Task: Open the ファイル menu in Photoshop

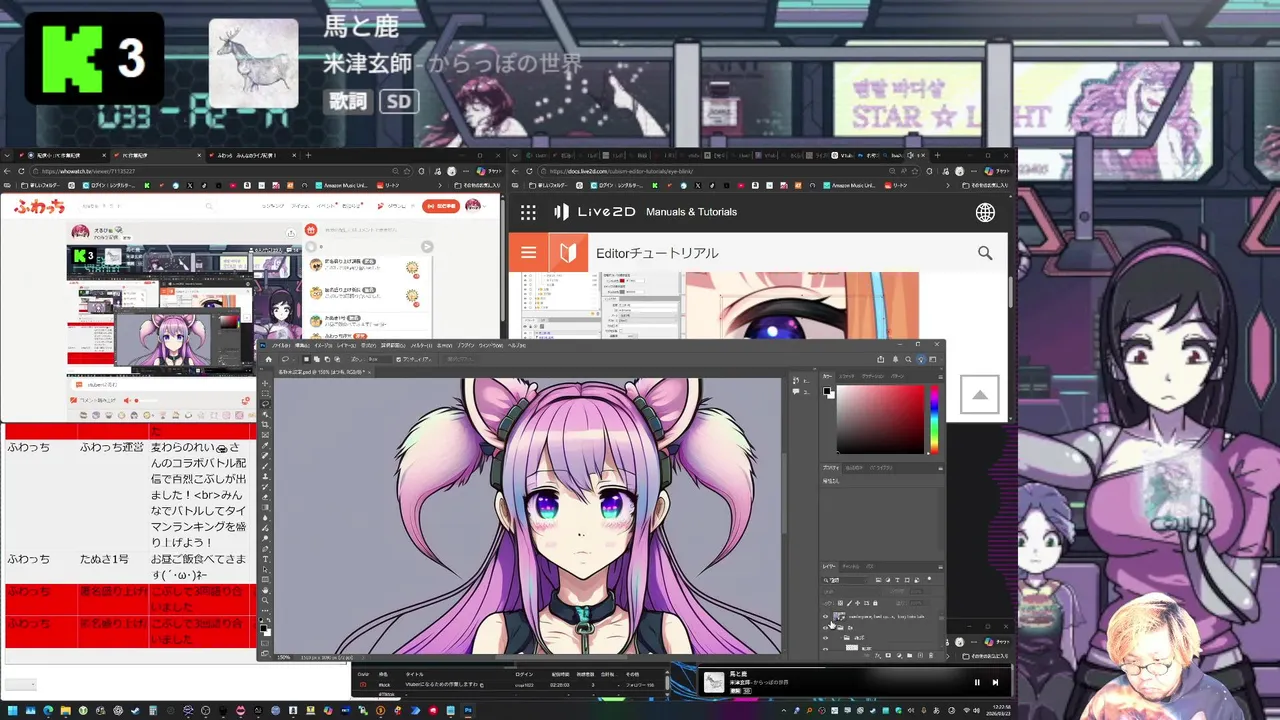Action: click(280, 346)
